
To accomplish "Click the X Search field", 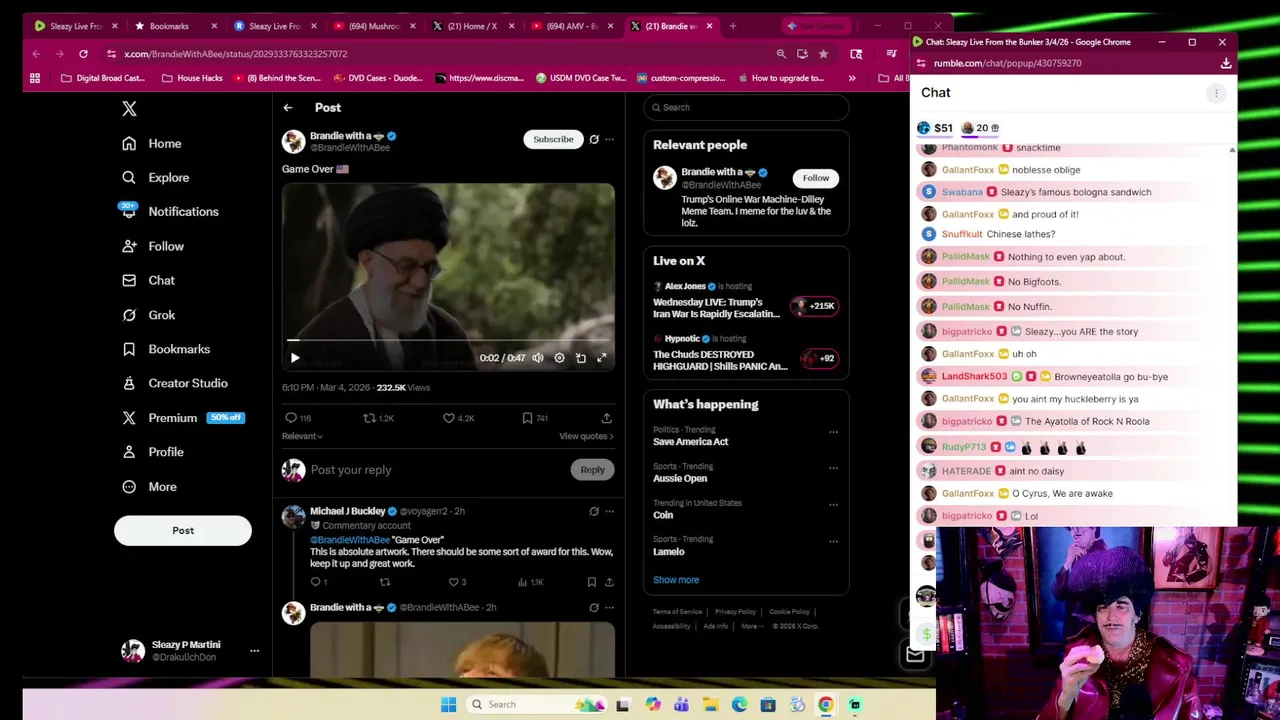I will click(x=746, y=107).
